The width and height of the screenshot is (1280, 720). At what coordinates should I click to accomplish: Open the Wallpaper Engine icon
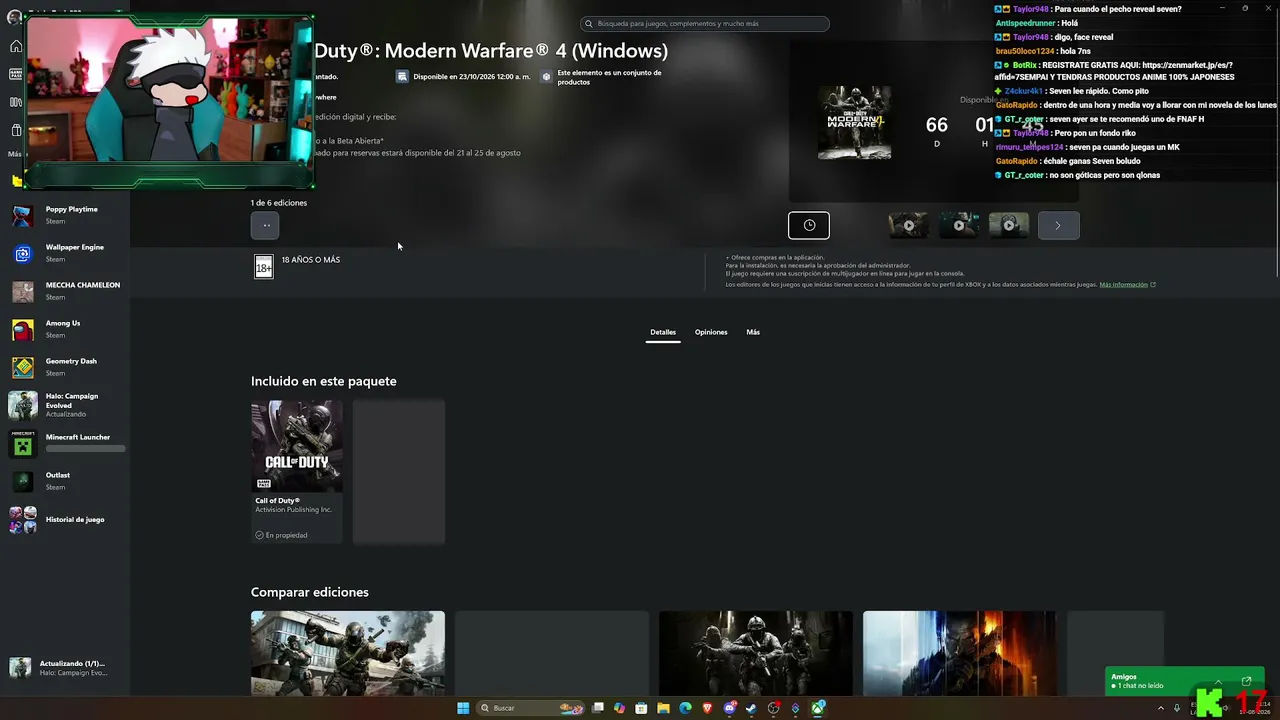23,253
